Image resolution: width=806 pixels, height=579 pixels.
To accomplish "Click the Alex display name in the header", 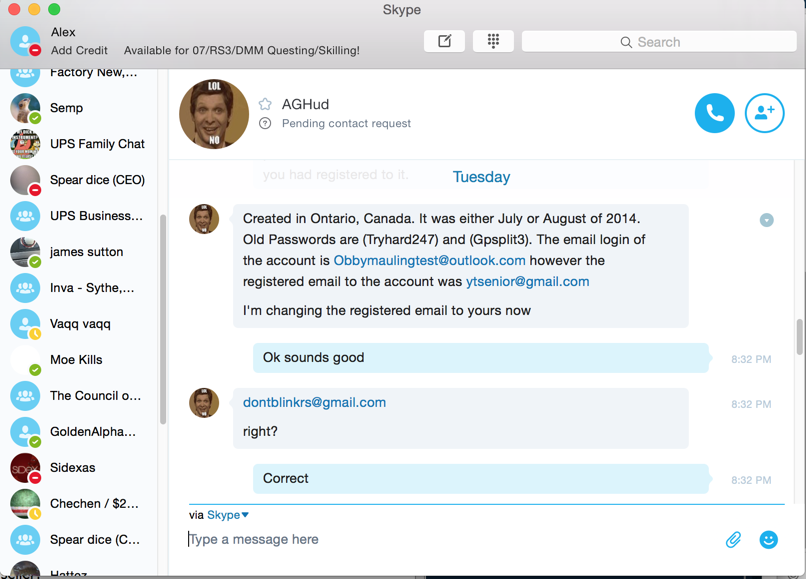I will (63, 32).
